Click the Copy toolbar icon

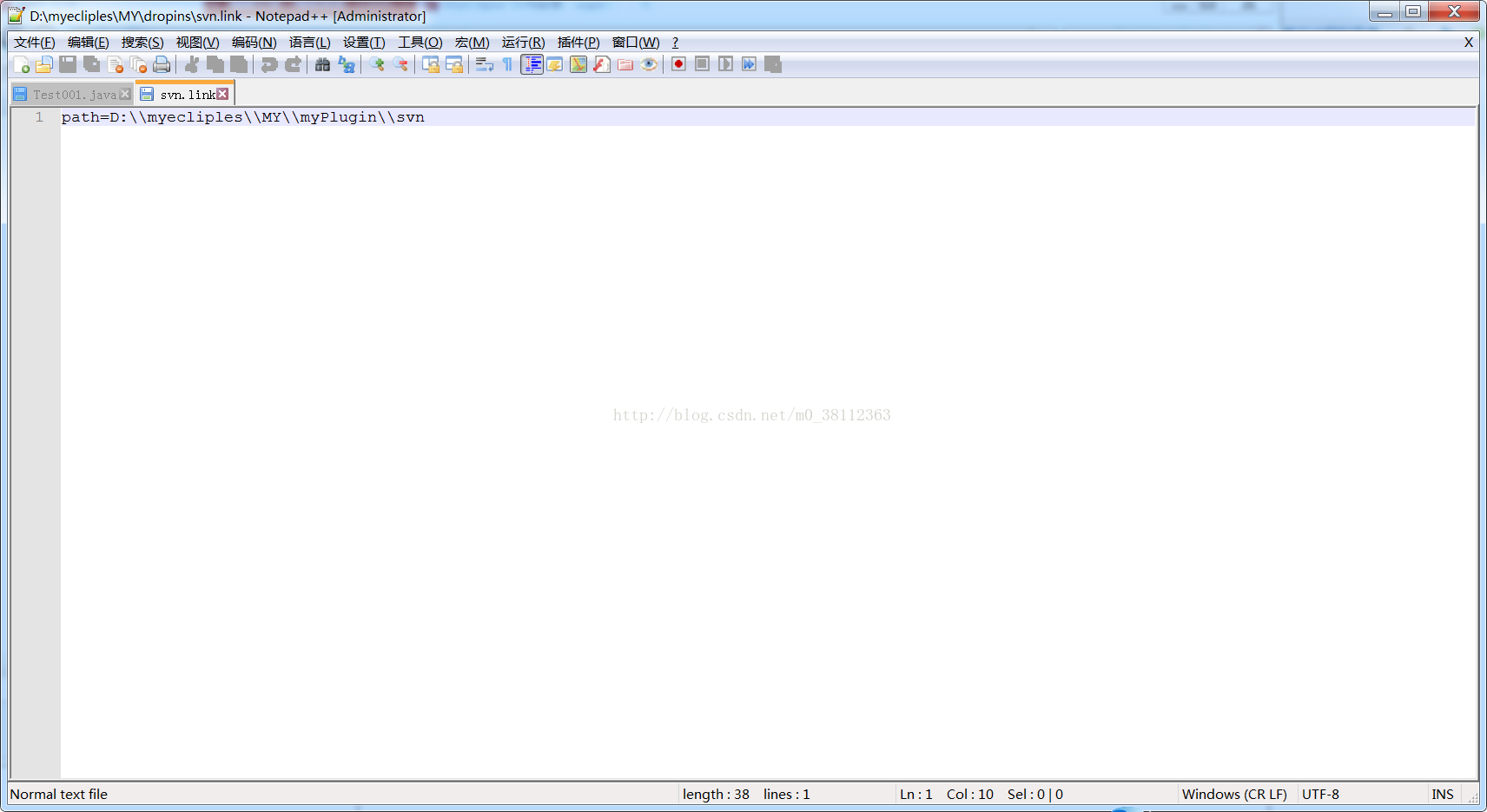(x=215, y=64)
